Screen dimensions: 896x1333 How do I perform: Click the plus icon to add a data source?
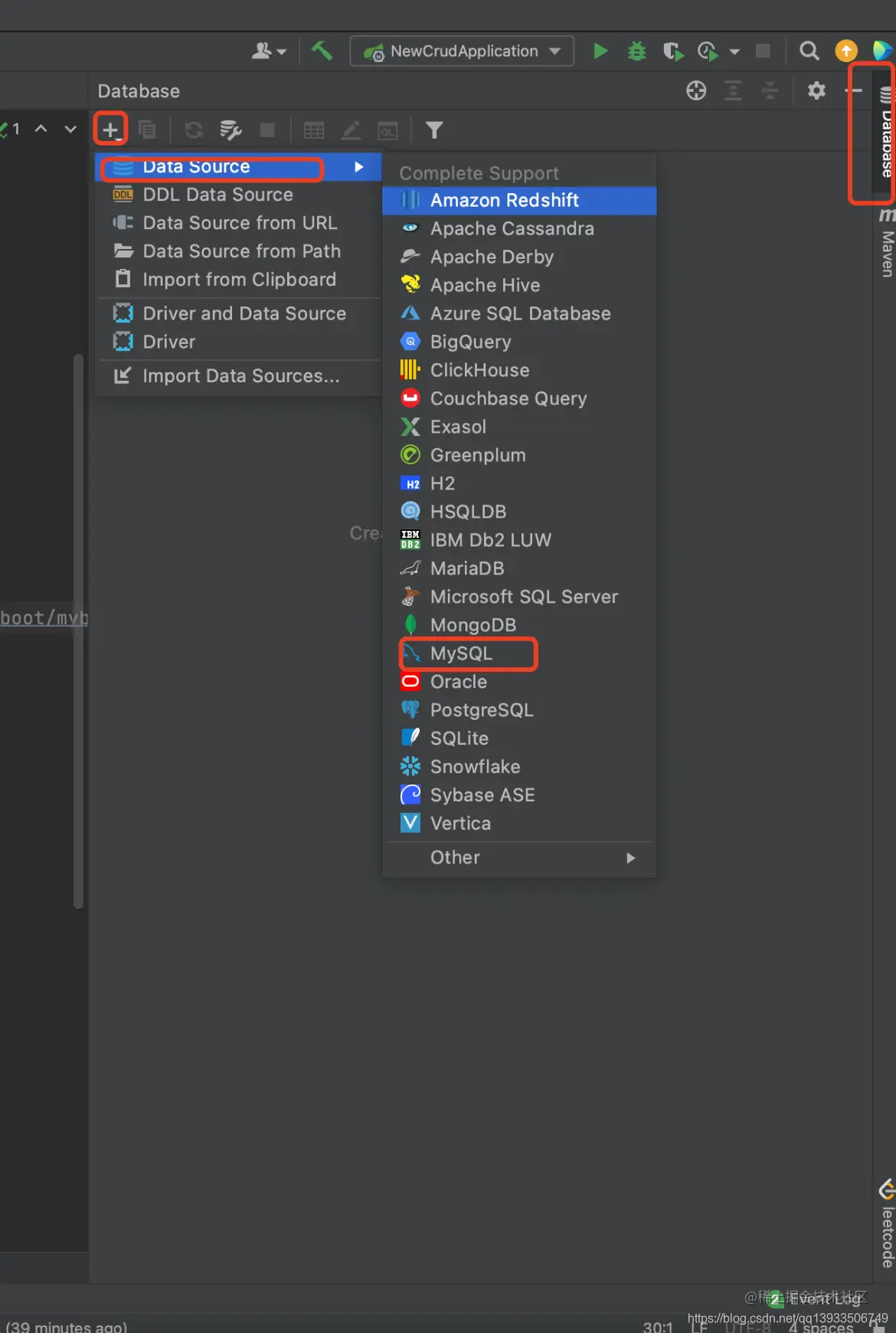(110, 129)
